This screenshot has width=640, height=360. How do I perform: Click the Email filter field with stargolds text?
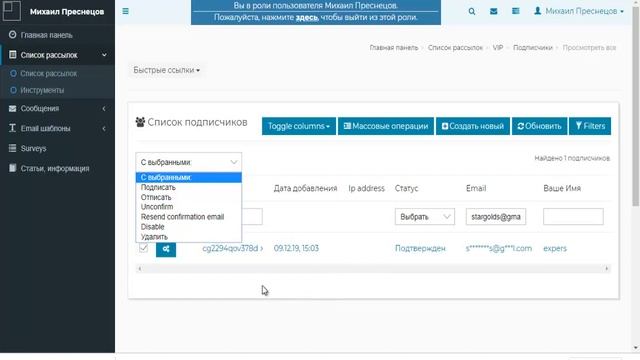pos(496,217)
